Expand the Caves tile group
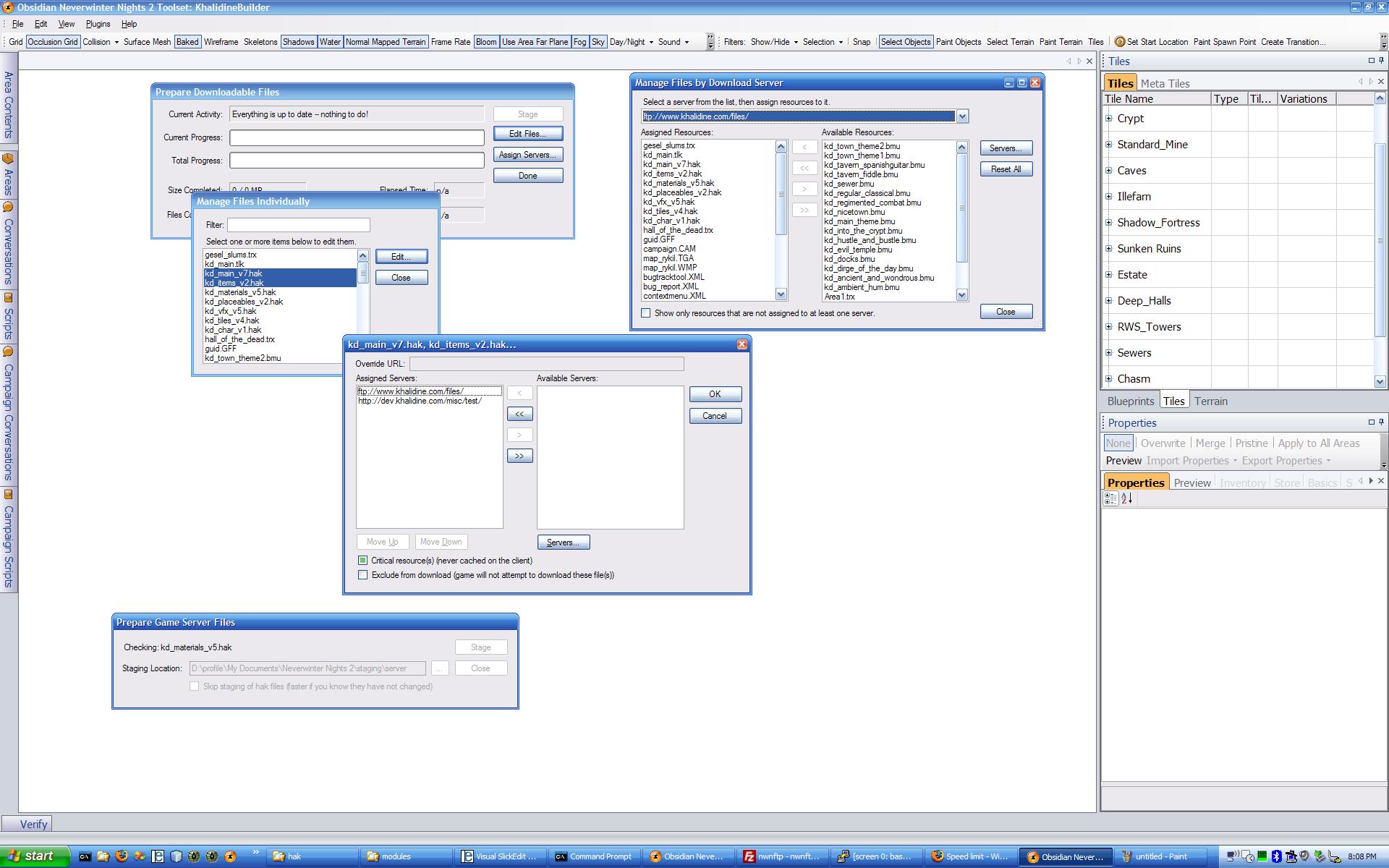1389x868 pixels. tap(1109, 170)
